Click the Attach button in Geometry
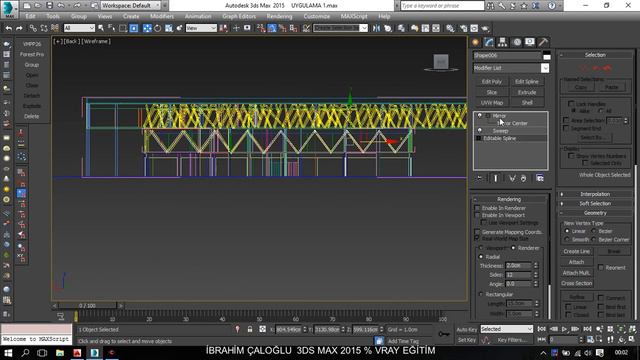The image size is (640, 360). [577, 262]
